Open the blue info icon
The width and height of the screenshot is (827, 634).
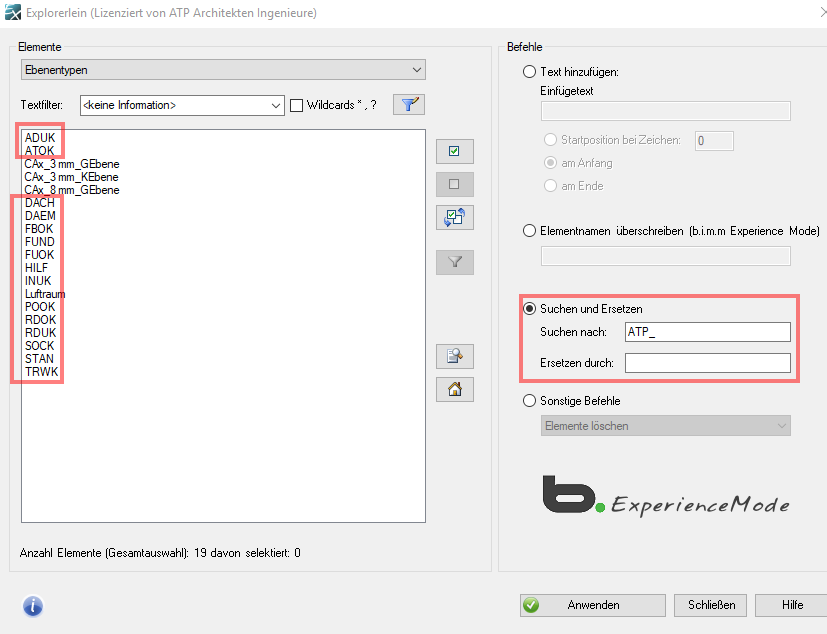tap(32, 605)
